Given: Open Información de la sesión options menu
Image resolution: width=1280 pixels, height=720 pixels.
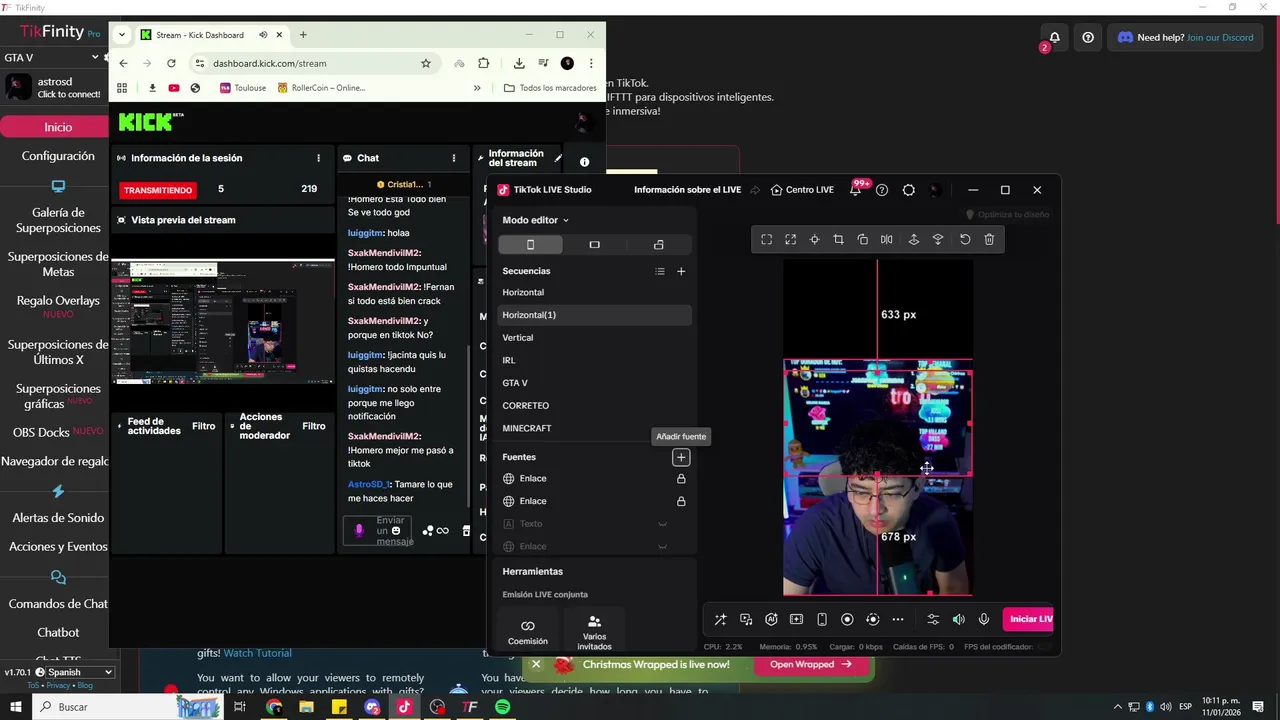Looking at the screenshot, I should point(319,158).
